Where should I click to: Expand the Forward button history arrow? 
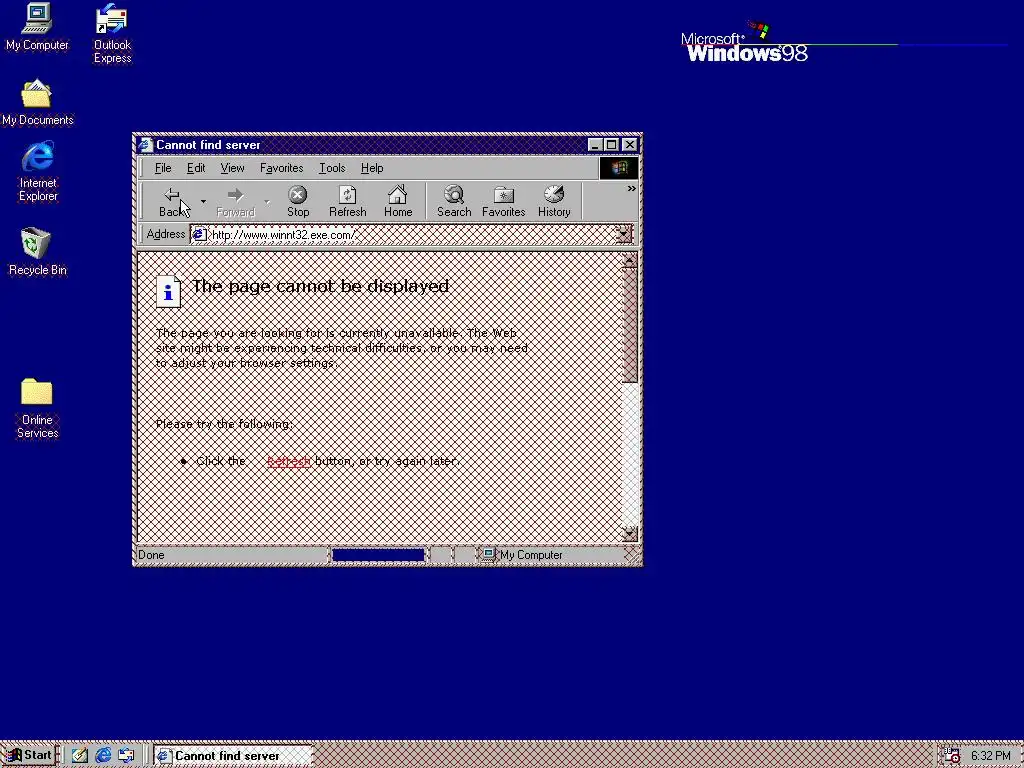click(266, 202)
